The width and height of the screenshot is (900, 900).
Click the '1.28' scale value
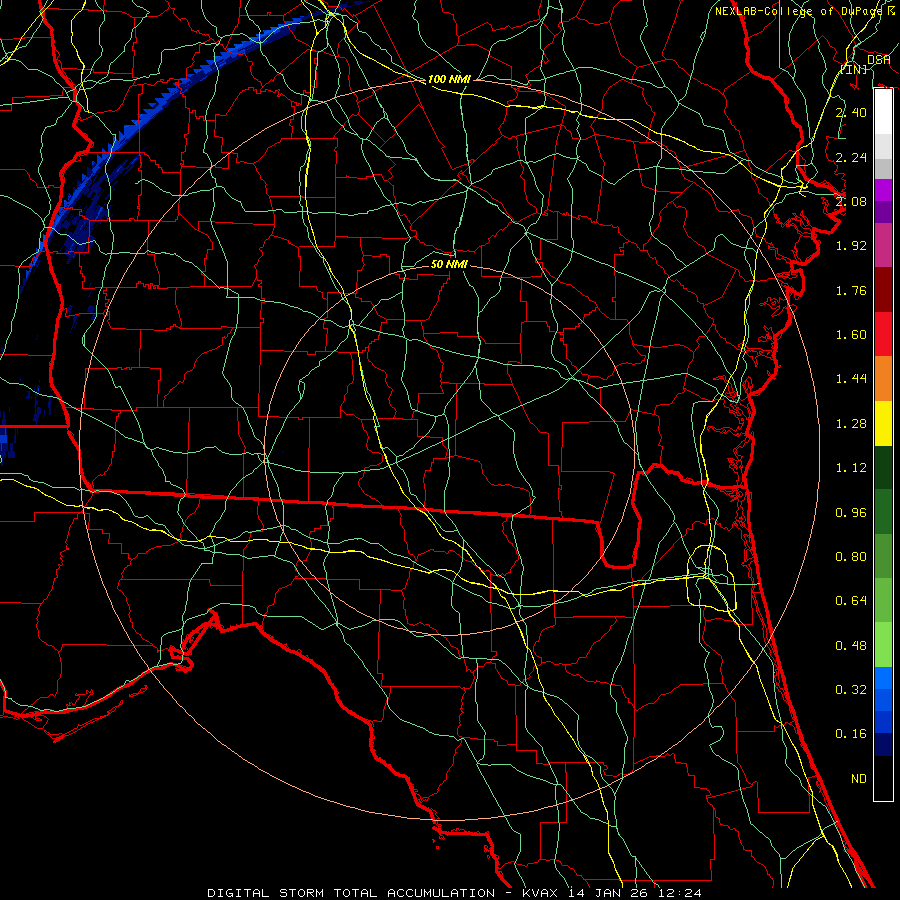point(851,424)
